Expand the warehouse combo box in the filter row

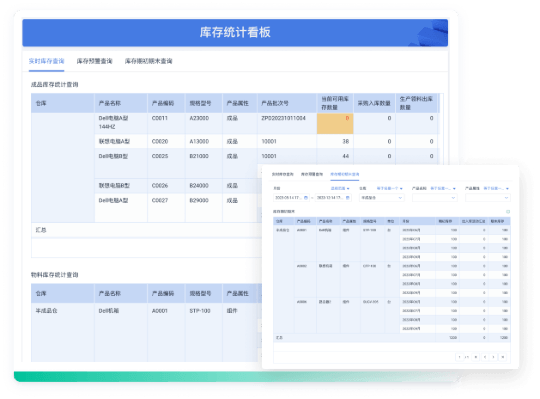pos(381,198)
